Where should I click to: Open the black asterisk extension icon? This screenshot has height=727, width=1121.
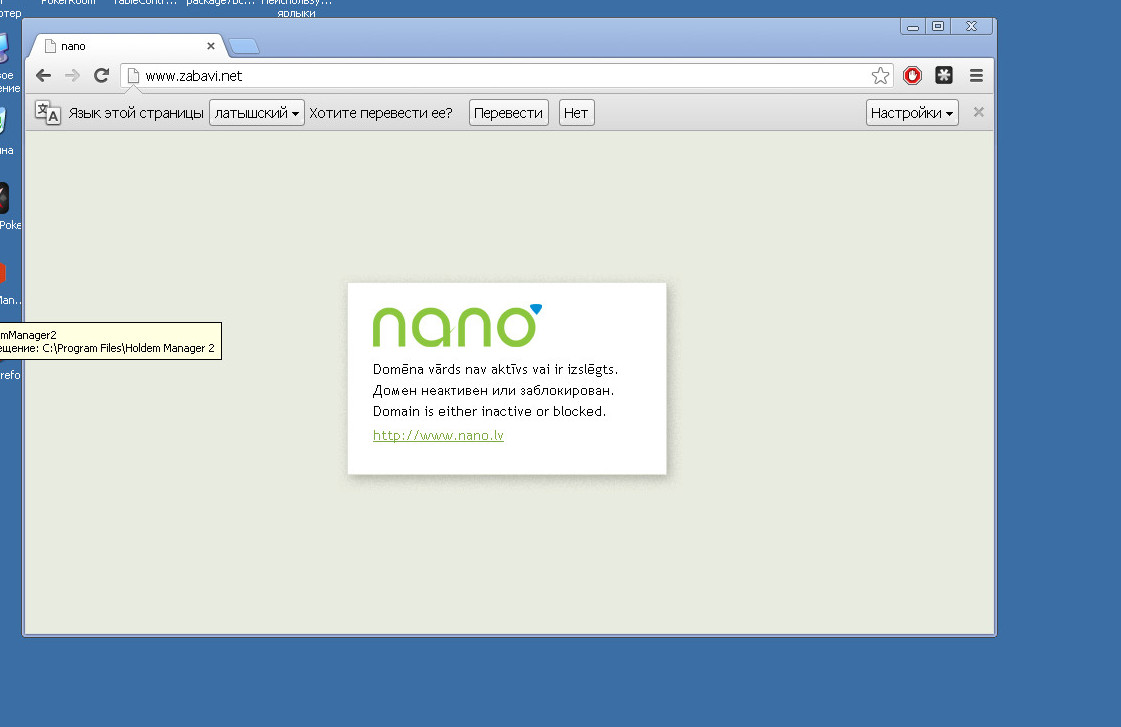tap(944, 75)
